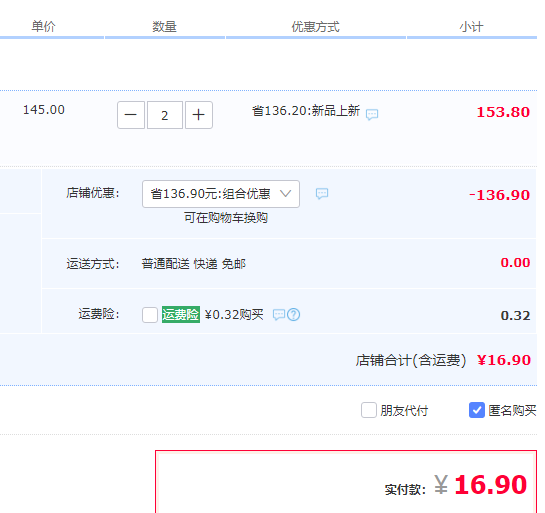Click the 优惠方式 column header
This screenshot has height=513, width=545.
point(315,27)
